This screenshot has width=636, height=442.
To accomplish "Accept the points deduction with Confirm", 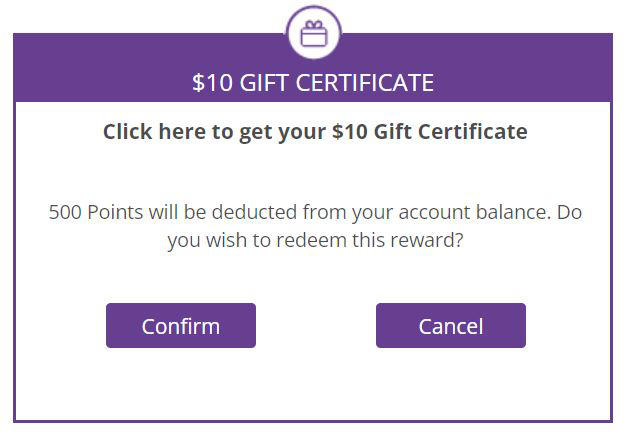I will click(181, 325).
